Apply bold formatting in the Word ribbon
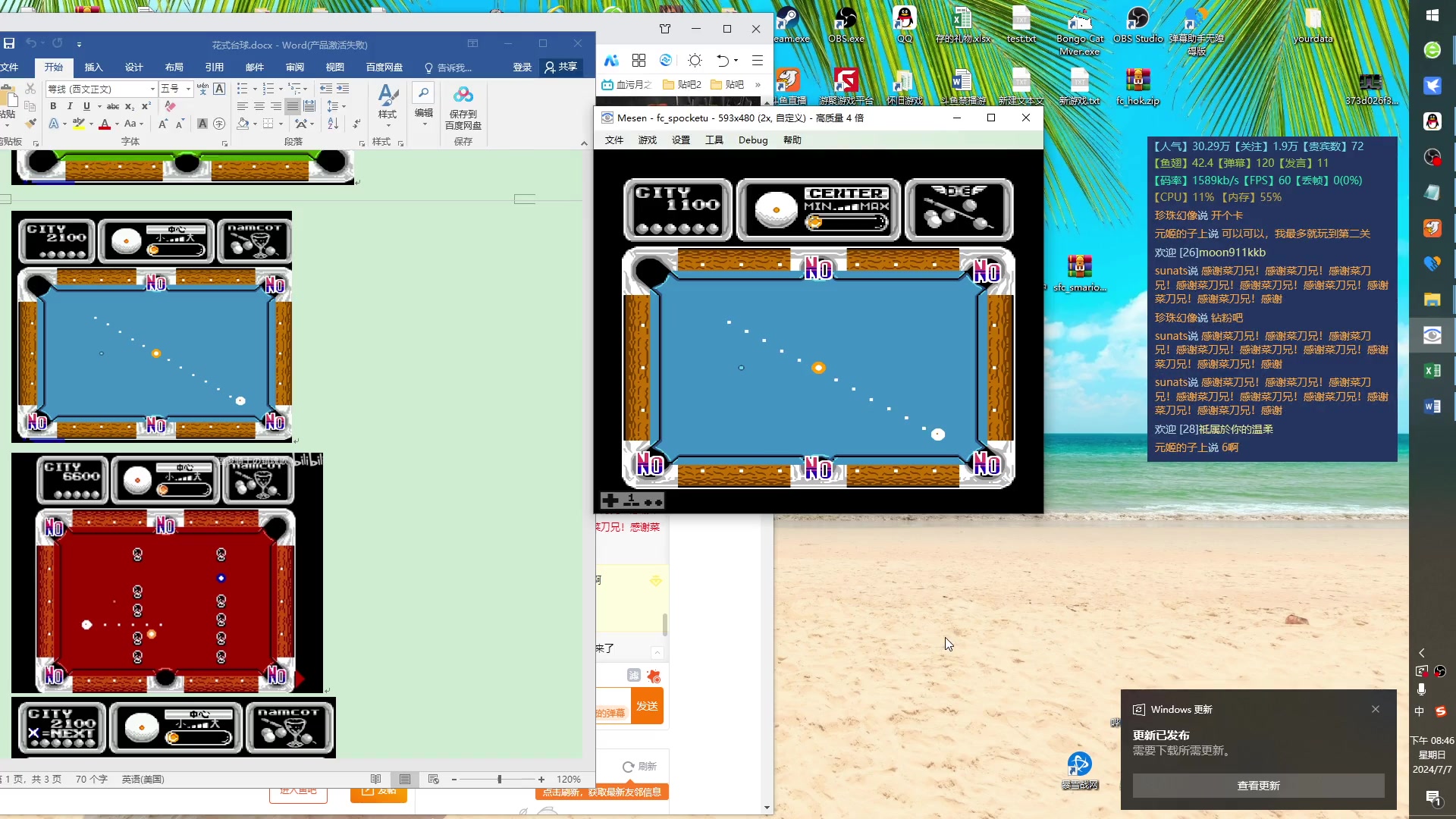Screen dimensions: 1456x819 pos(53,106)
